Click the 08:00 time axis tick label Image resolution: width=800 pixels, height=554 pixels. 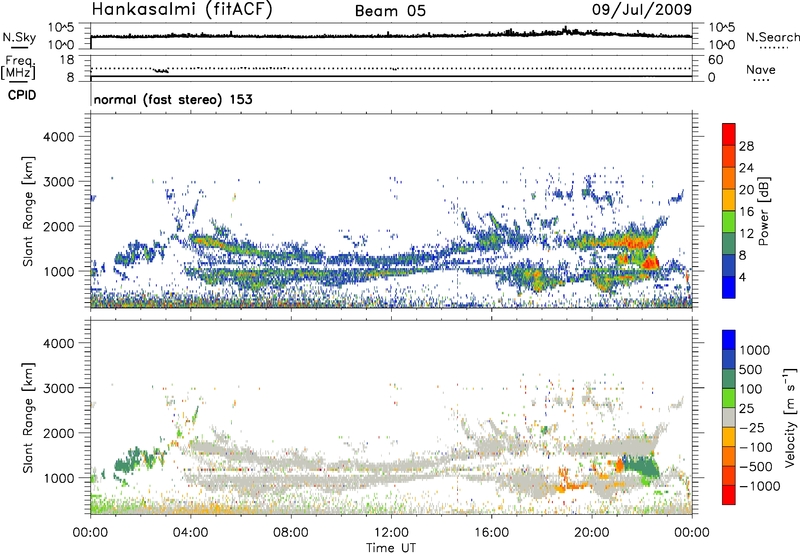click(x=291, y=533)
